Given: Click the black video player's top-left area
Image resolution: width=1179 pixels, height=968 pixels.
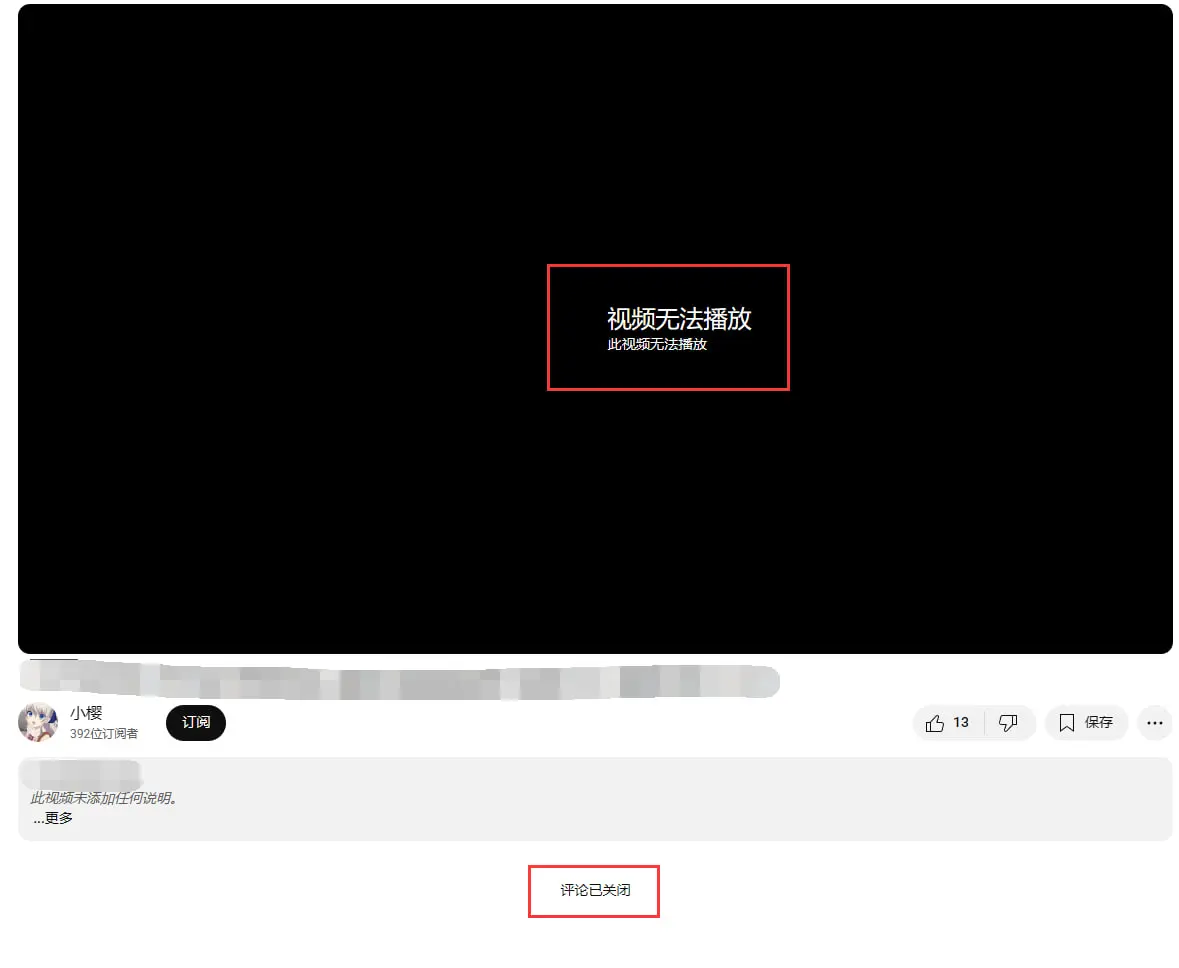Looking at the screenshot, I should click(120, 80).
